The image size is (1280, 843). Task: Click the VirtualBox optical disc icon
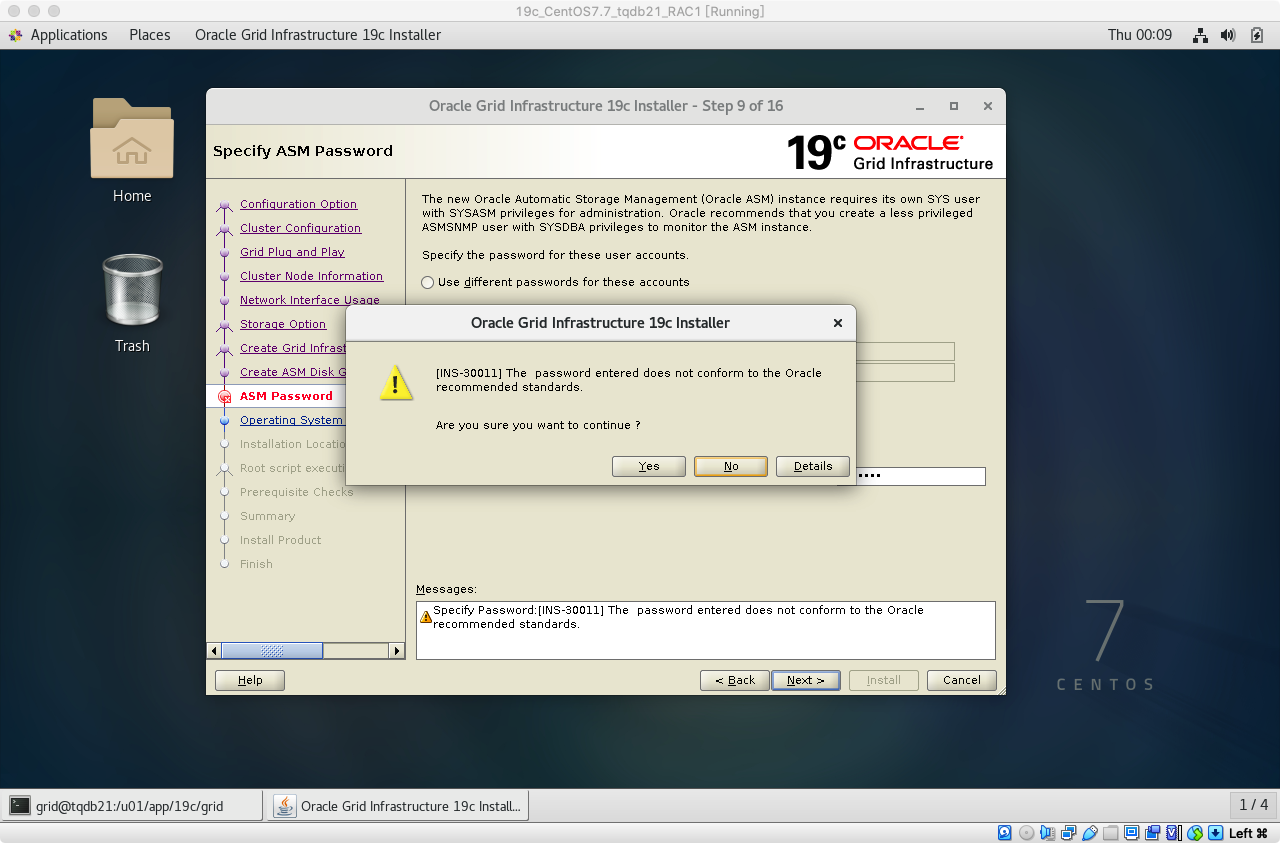pyautogui.click(x=1026, y=832)
